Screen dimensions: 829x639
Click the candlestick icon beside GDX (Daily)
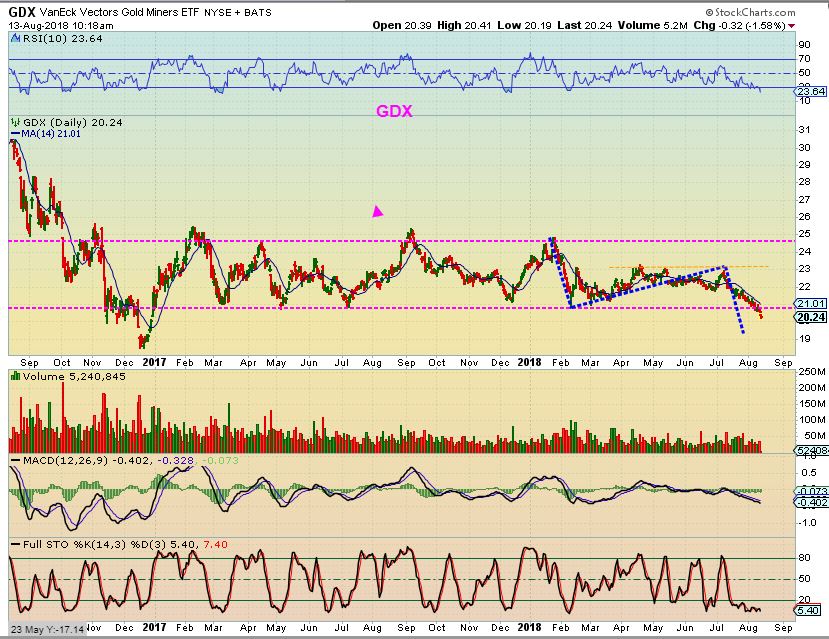point(16,122)
